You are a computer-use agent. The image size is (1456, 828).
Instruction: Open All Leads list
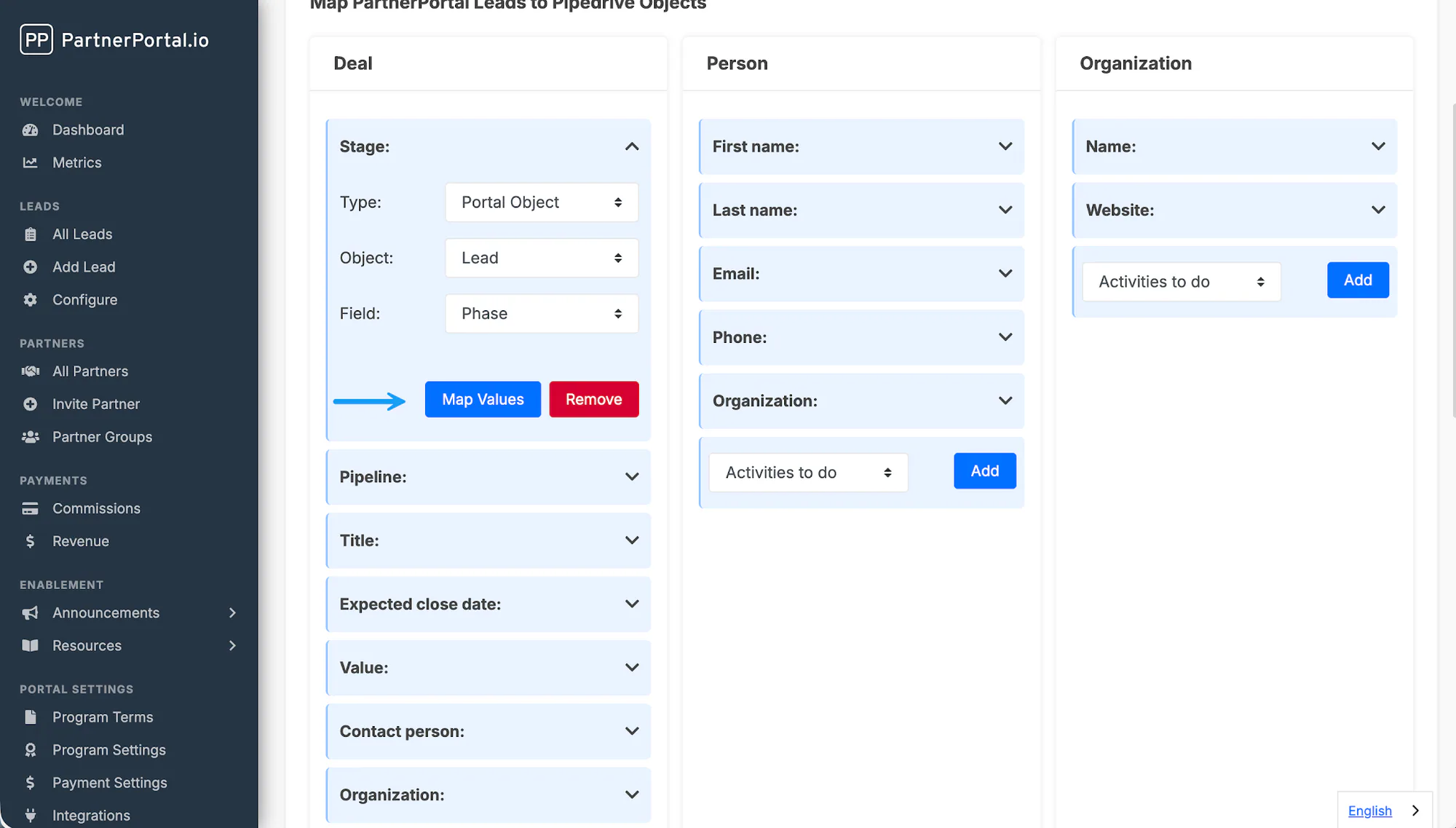tap(82, 234)
